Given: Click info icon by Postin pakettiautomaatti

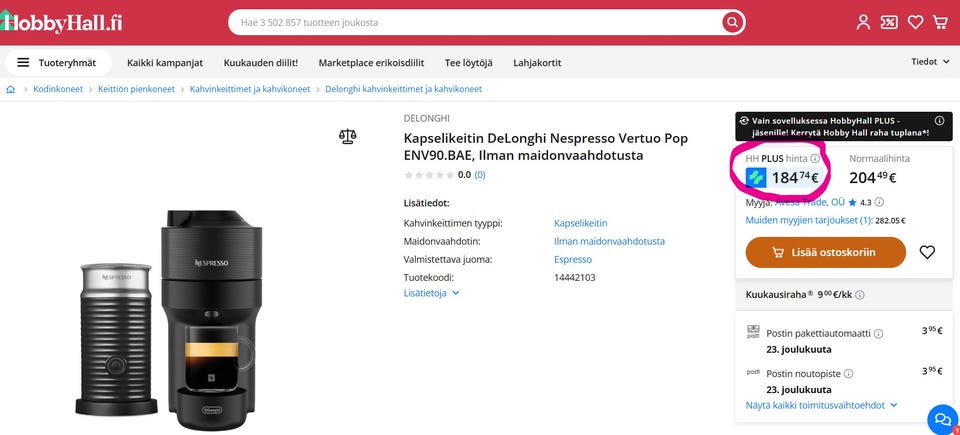Looking at the screenshot, I should pos(879,334).
